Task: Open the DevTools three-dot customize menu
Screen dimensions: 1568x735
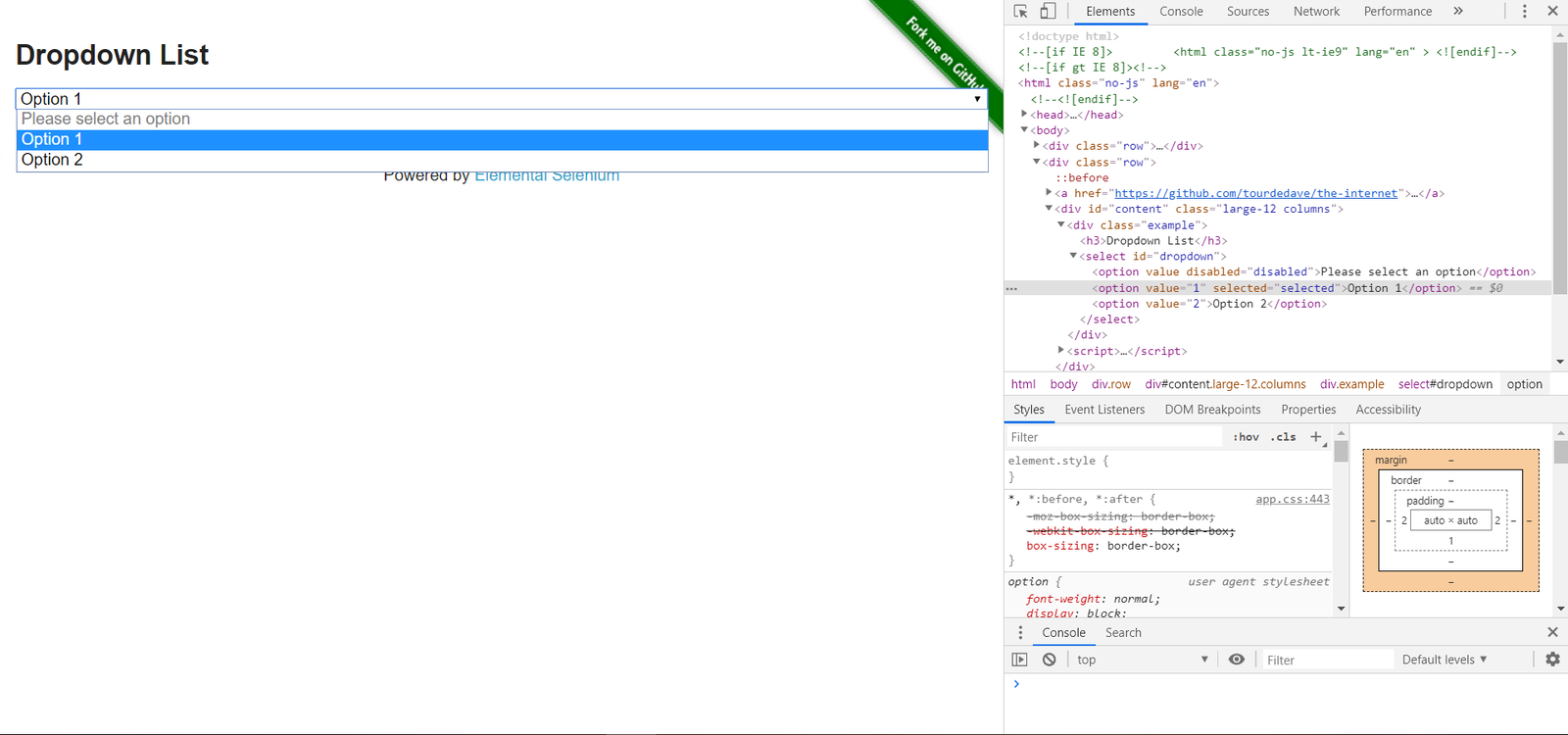Action: point(1524,12)
